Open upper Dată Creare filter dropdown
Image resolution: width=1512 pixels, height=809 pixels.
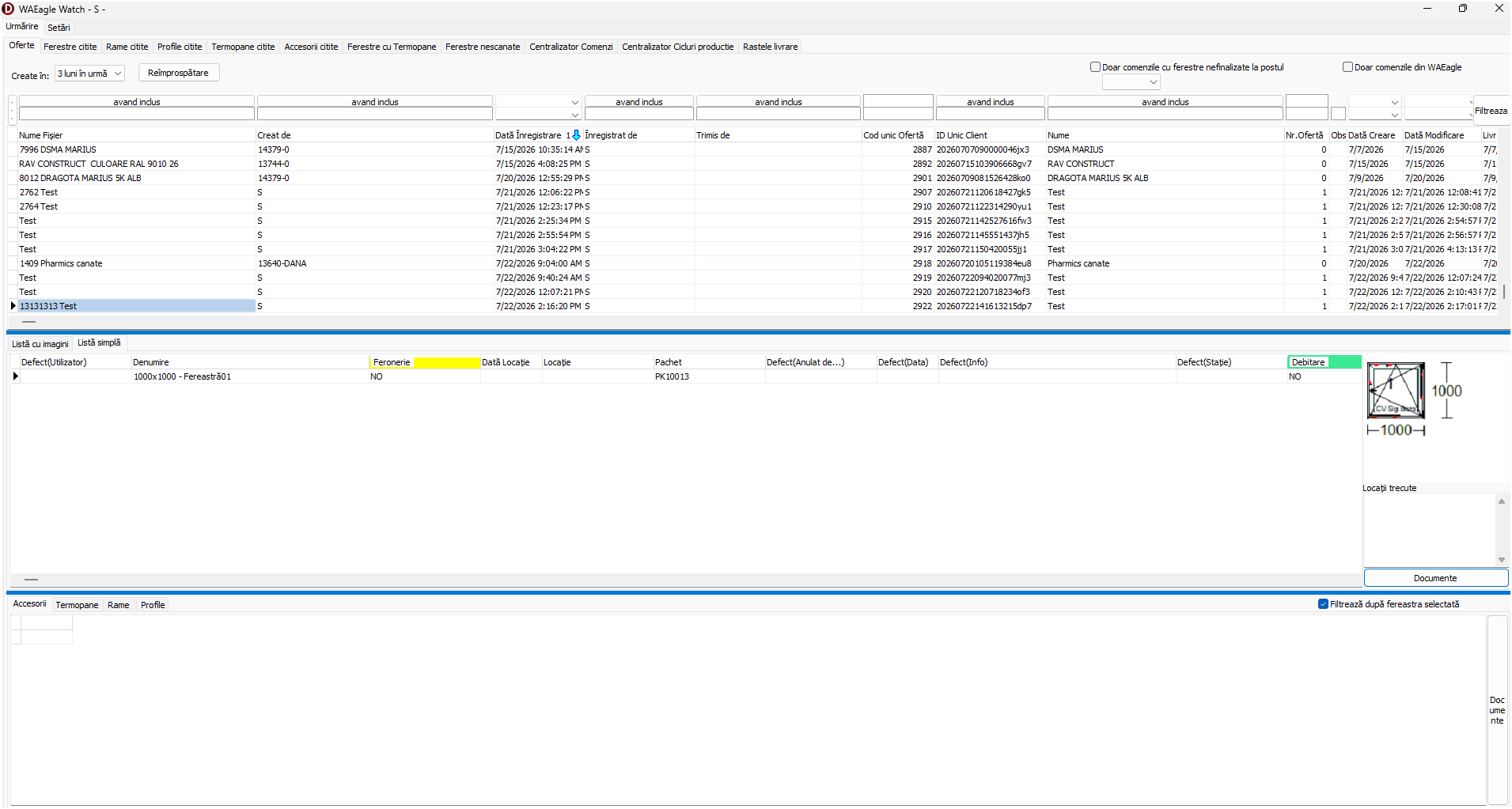pos(1394,102)
